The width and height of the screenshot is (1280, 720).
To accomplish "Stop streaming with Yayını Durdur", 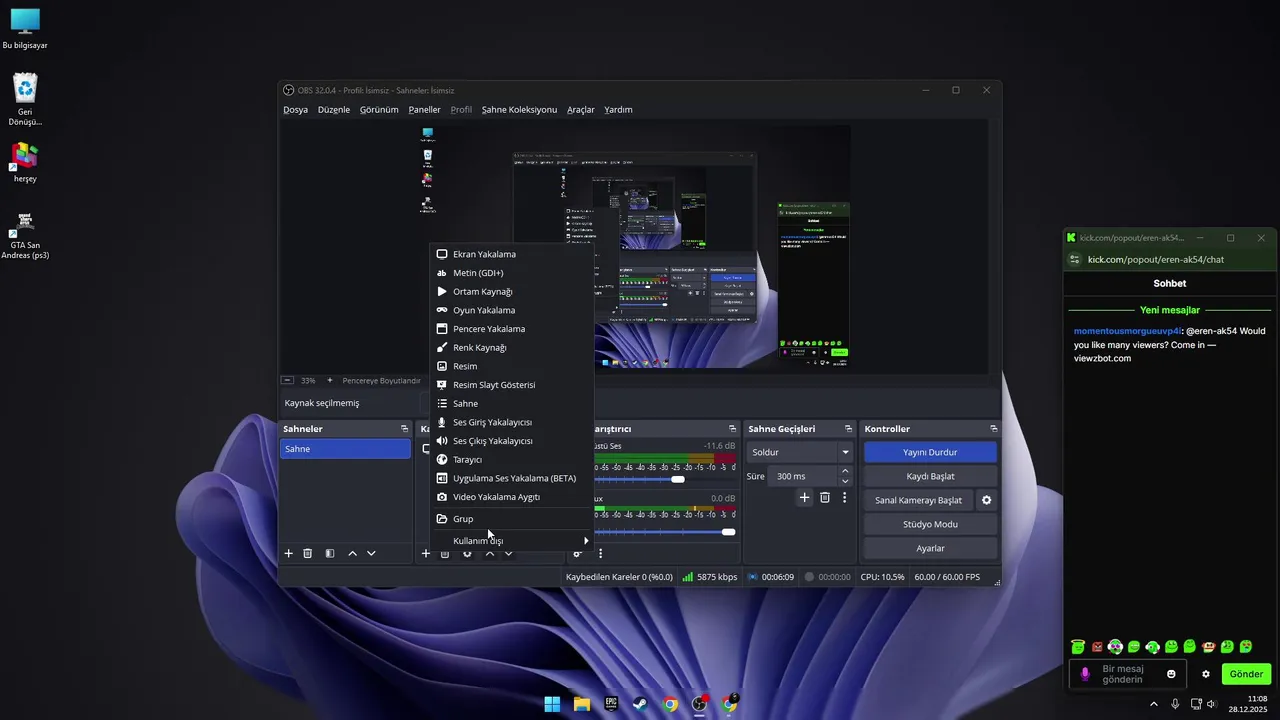I will pos(930,452).
